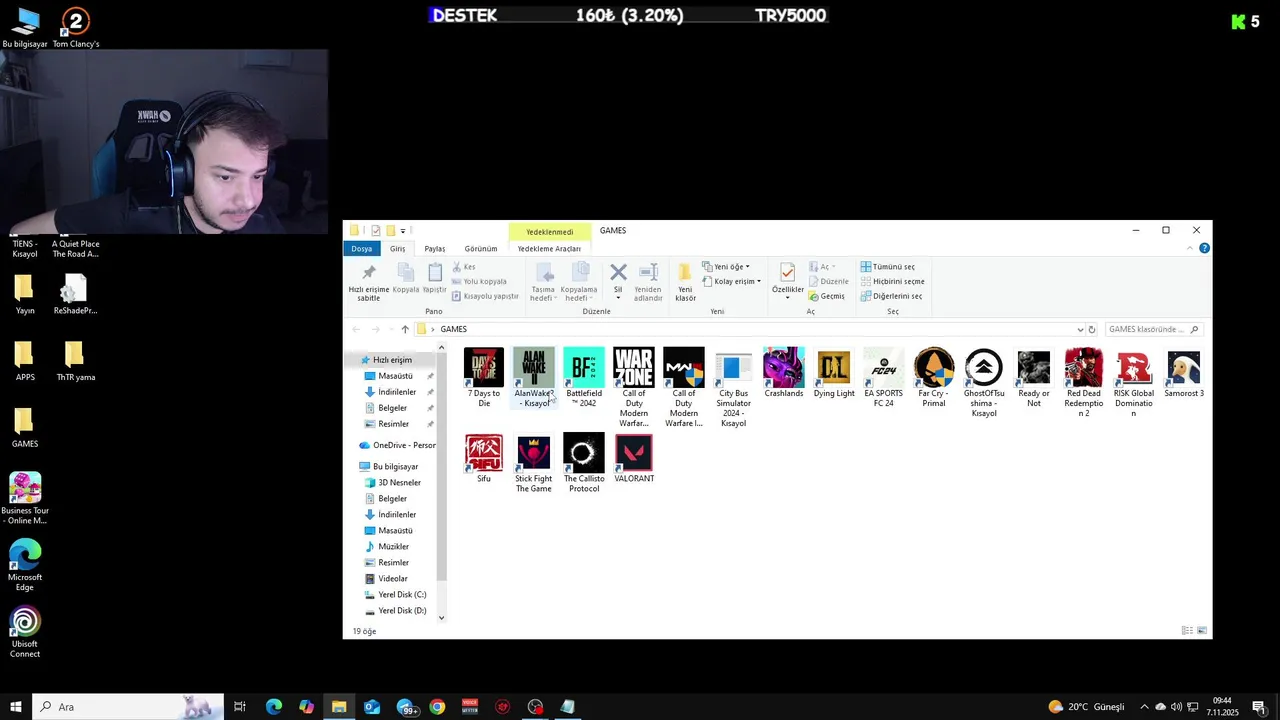Select İndirilenler under Hızlı erişim

[x=390, y=392]
